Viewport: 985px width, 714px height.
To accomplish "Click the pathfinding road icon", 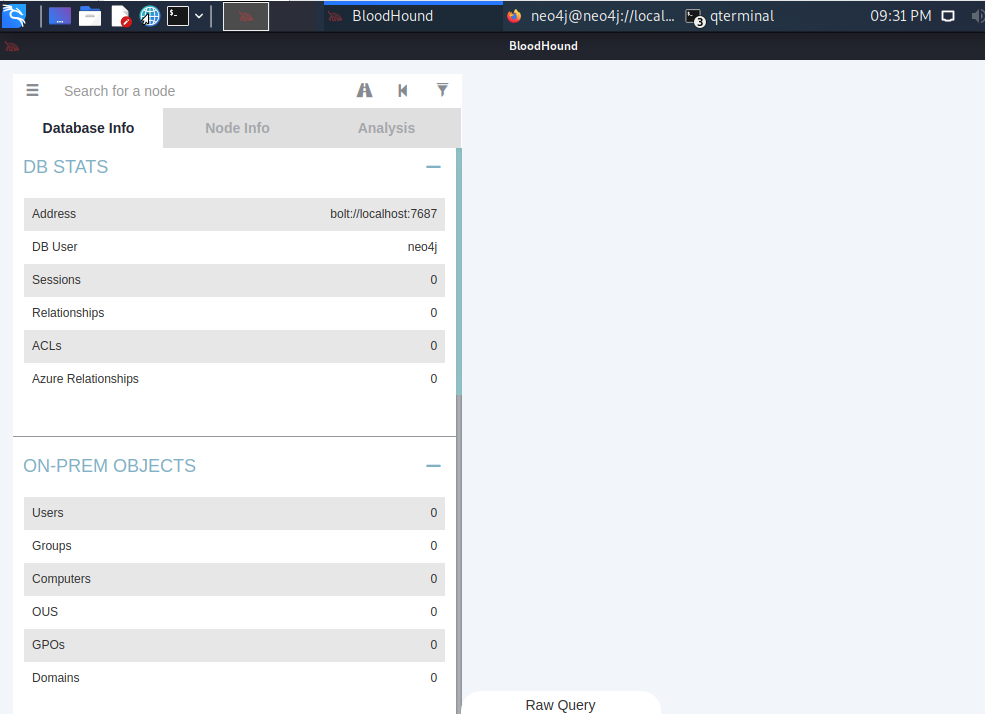I will [x=365, y=90].
